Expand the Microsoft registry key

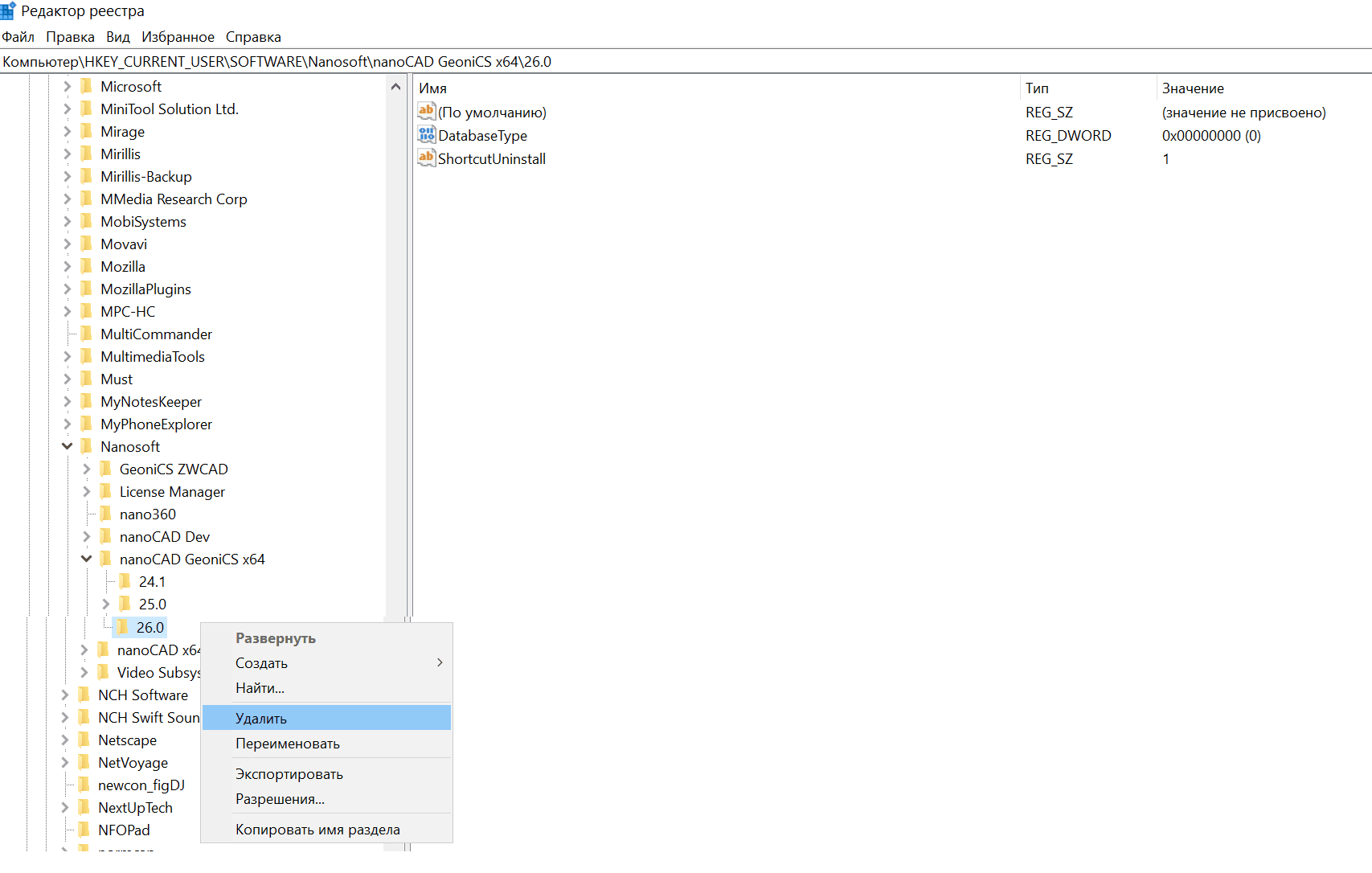click(67, 86)
